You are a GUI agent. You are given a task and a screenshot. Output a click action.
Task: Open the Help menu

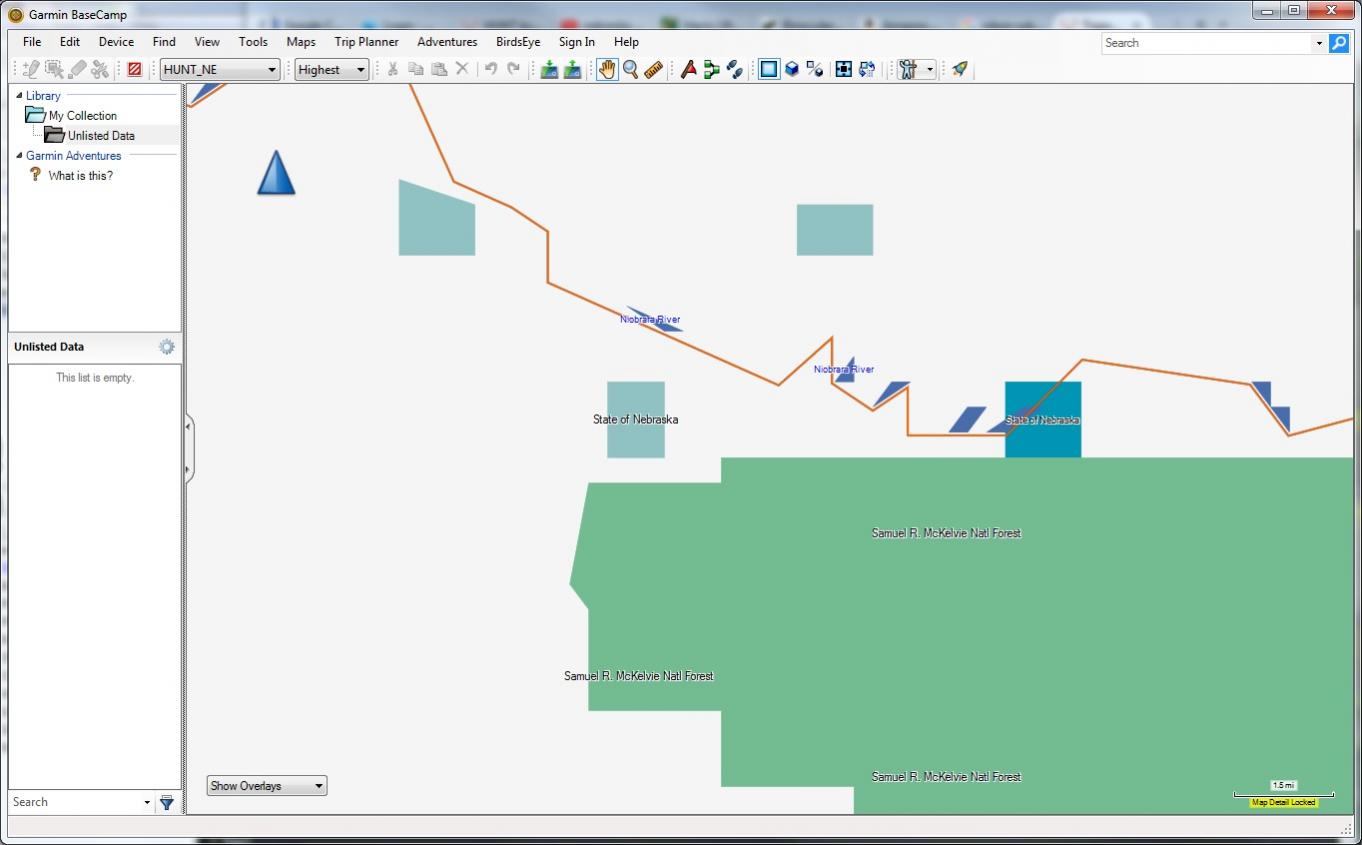626,42
